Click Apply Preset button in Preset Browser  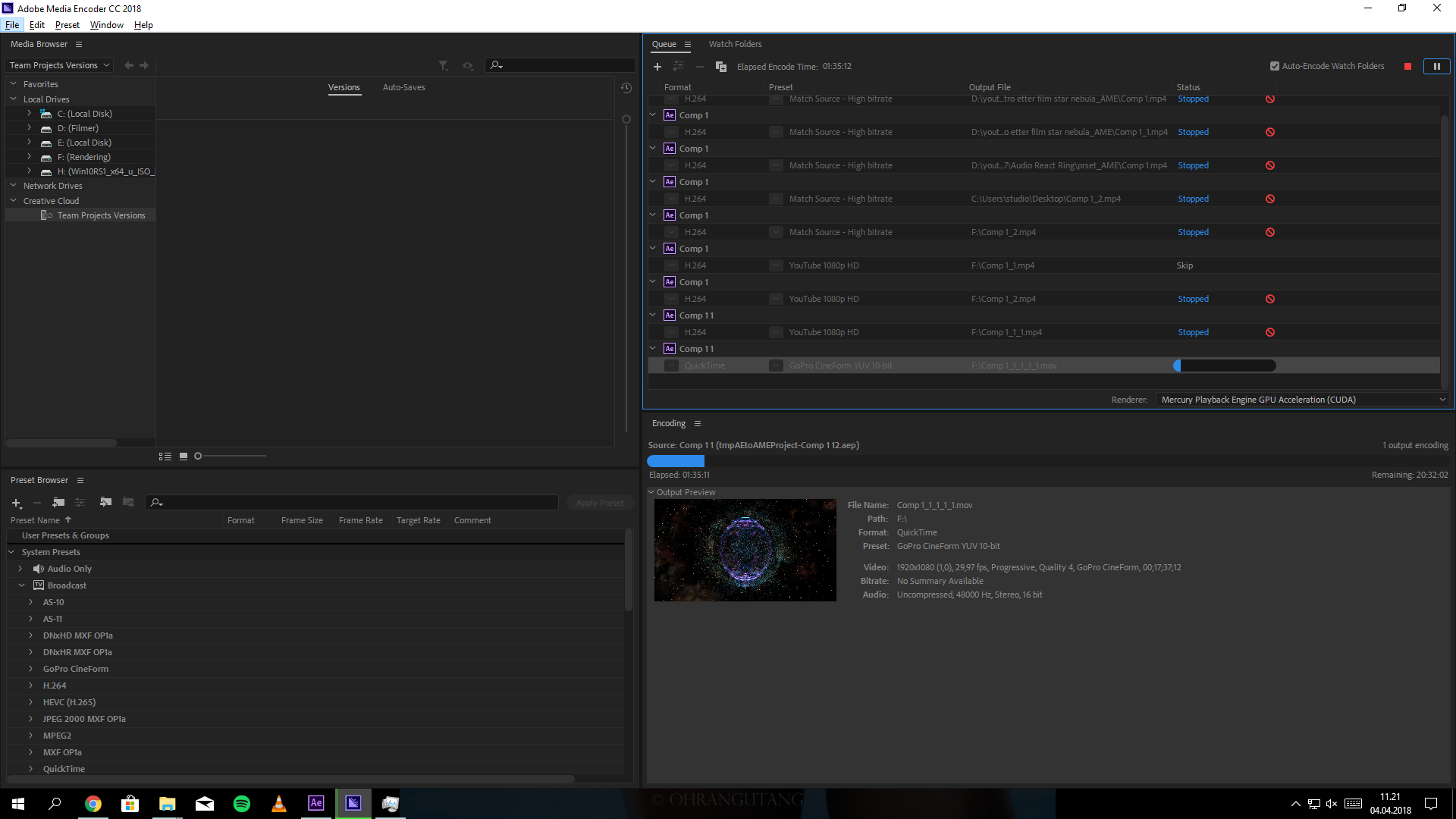[x=598, y=502]
